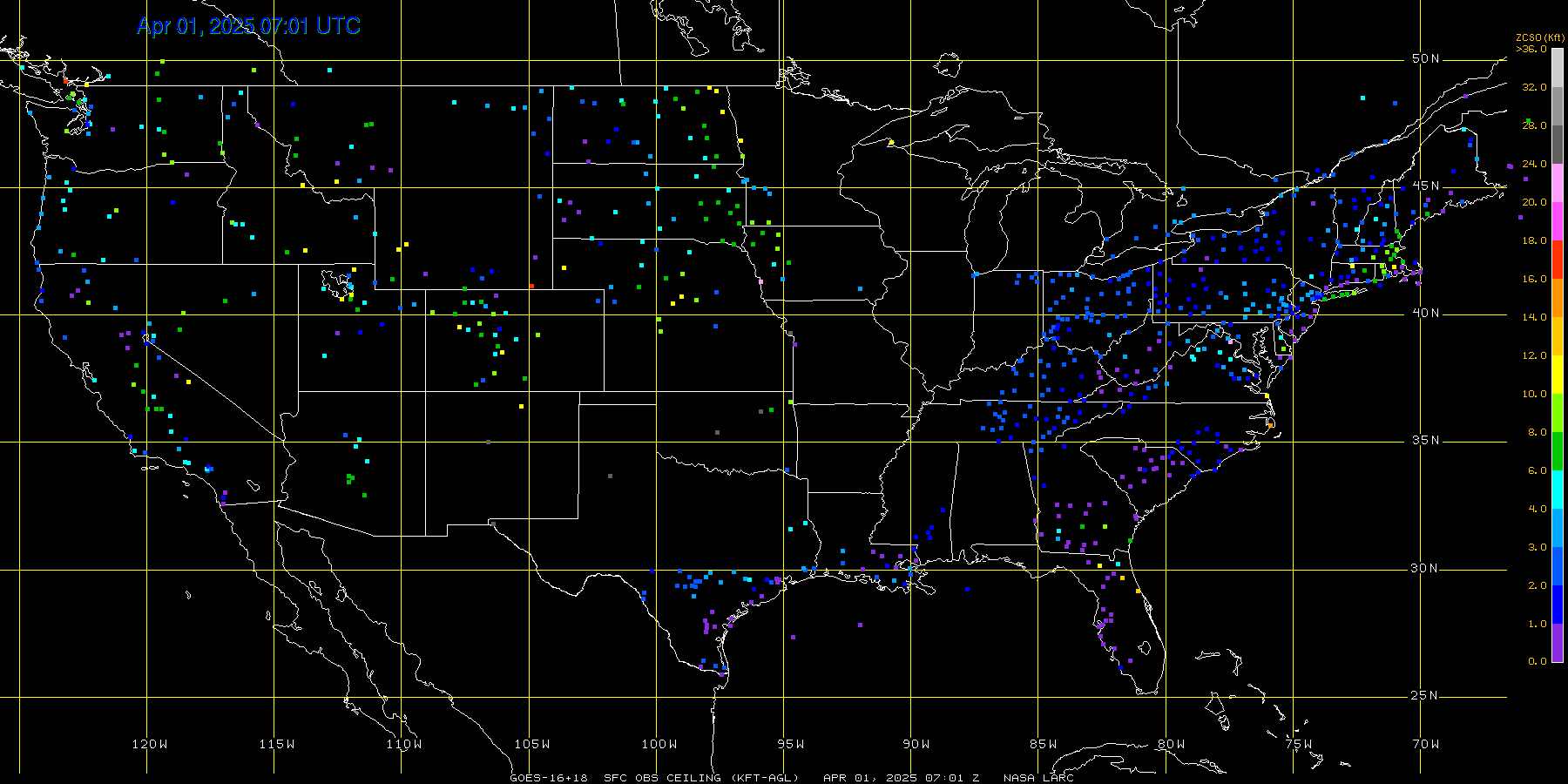The height and width of the screenshot is (784, 1568).
Task: Click the 'SFC OBS CEILING (KFT-AGL)' footer text
Action: [x=701, y=778]
